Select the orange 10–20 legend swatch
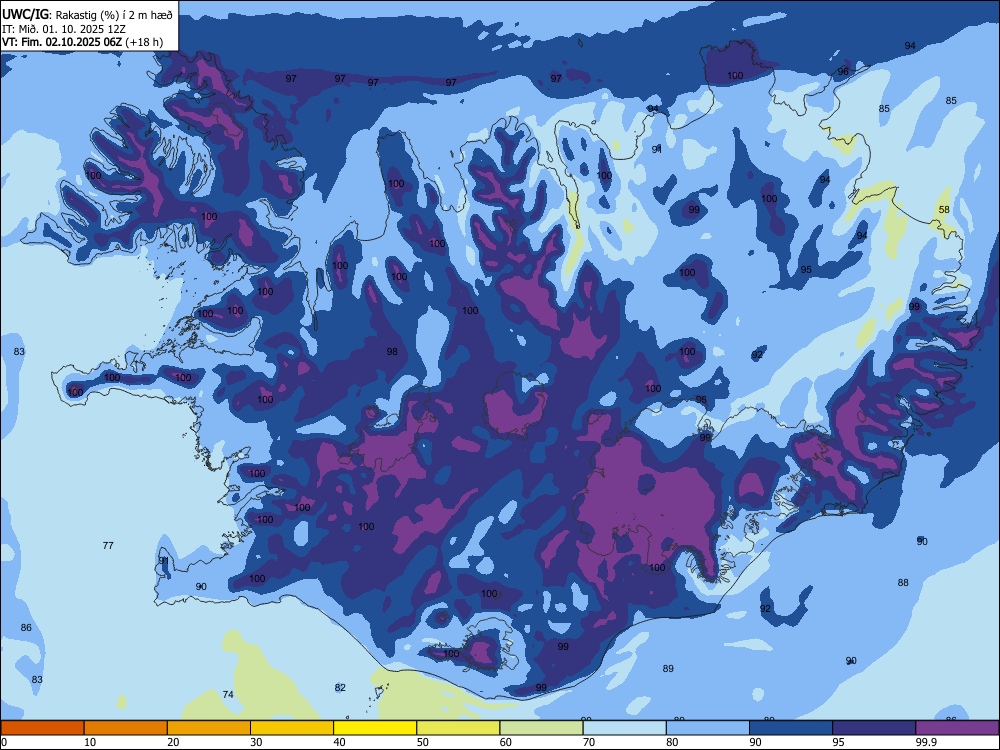 126,728
